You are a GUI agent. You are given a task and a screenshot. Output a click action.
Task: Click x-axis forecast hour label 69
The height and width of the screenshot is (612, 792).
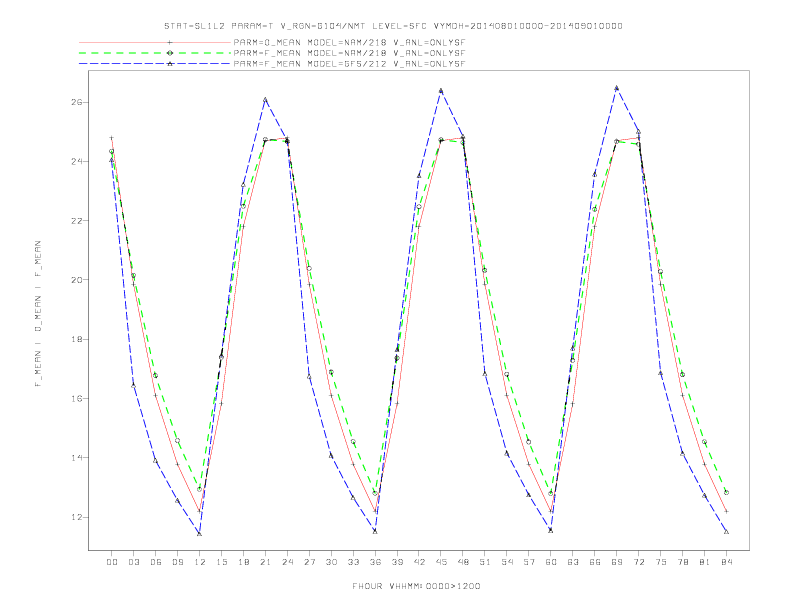[617, 562]
